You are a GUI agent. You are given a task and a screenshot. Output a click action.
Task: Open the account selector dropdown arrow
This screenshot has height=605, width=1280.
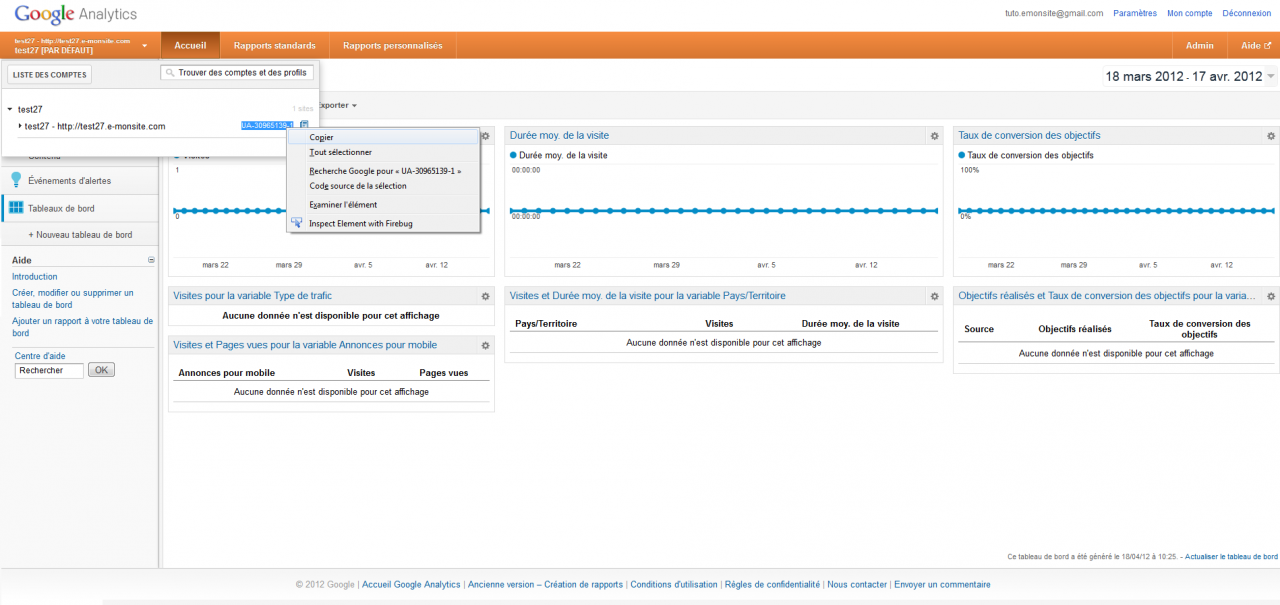click(x=145, y=46)
